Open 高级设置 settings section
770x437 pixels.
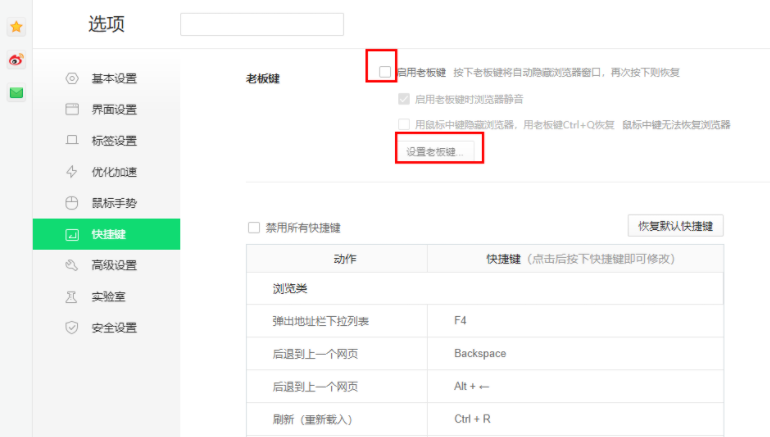tap(107, 265)
